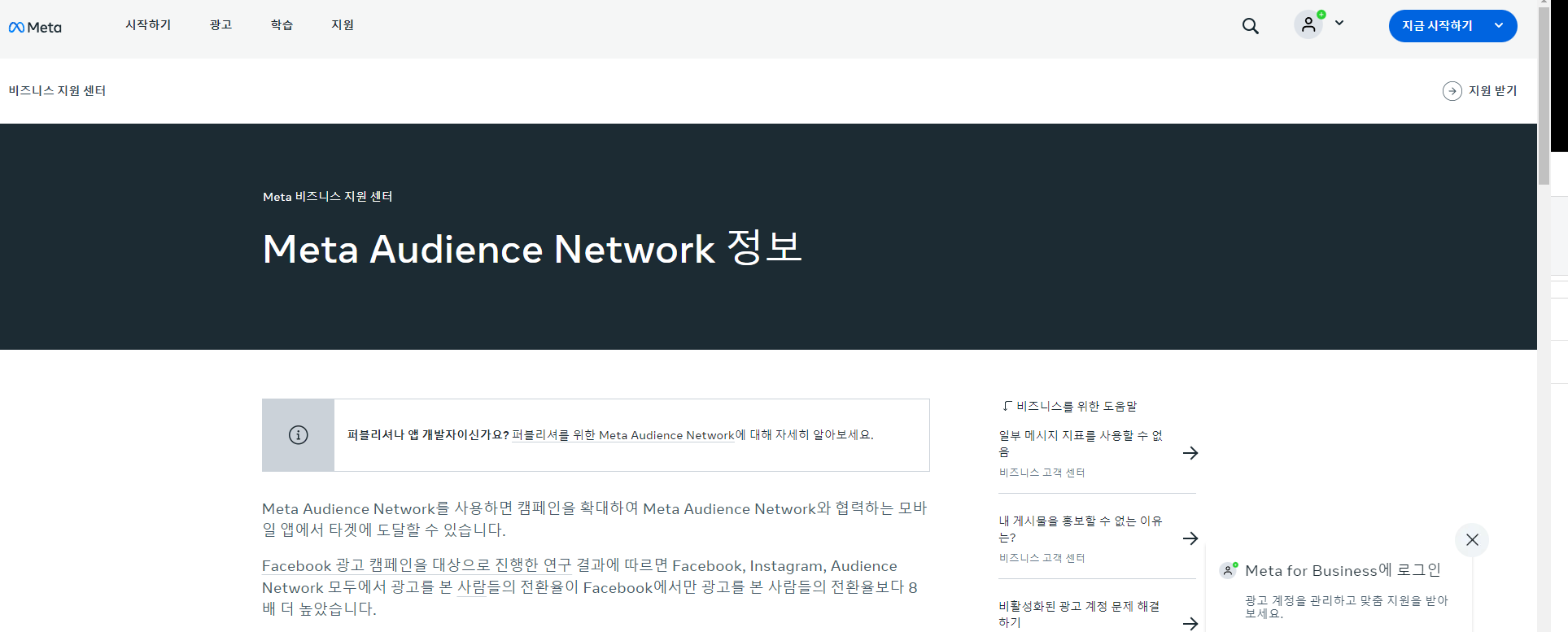Image resolution: width=1568 pixels, height=632 pixels.
Task: Click arrow beside 내 게시물을 홍보할 수 없는 이유는
Action: point(1190,538)
